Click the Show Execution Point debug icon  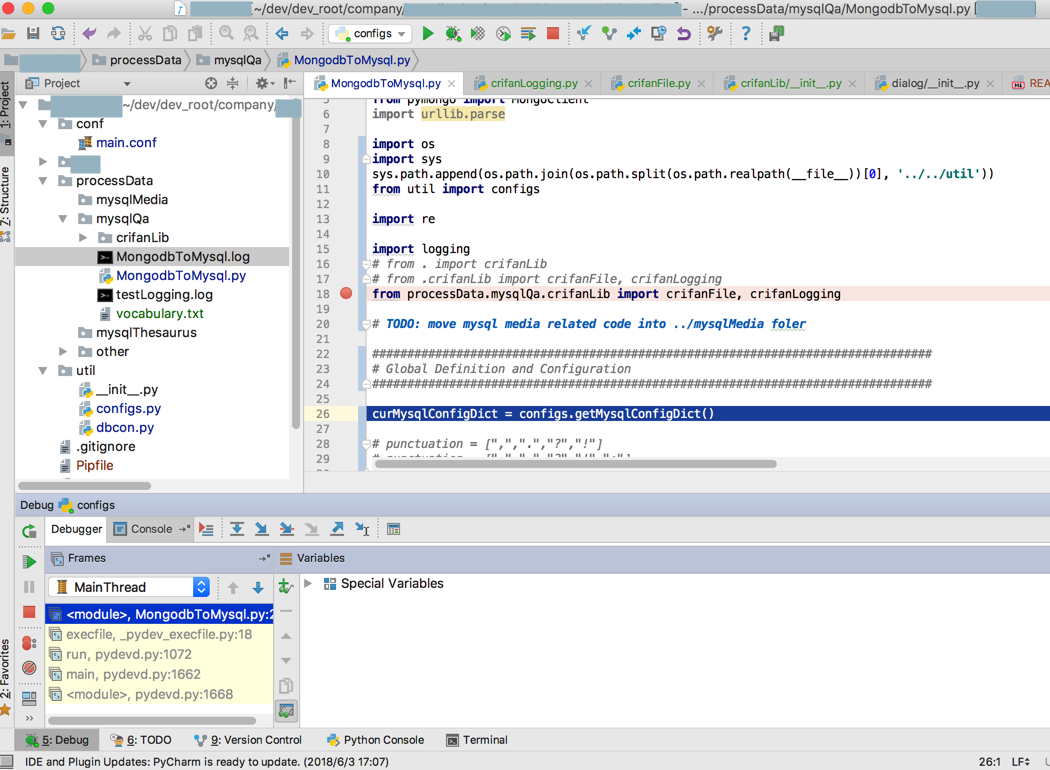(206, 530)
